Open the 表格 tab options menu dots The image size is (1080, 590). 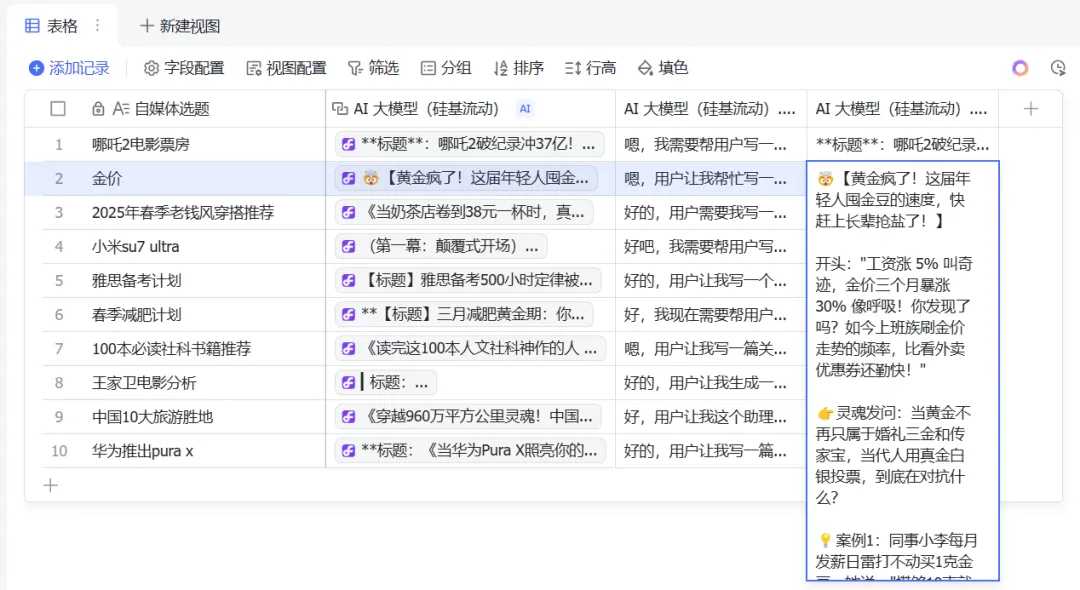tap(98, 25)
